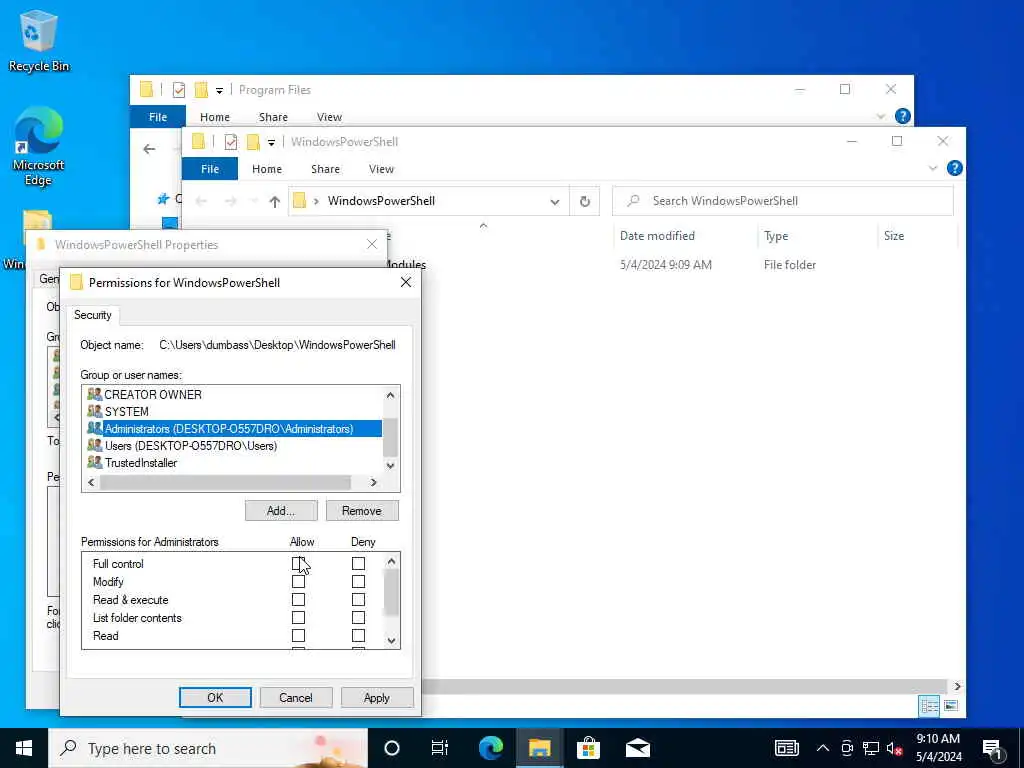This screenshot has width=1024, height=768.
Task: Select TrustedInstaller in the group list
Action: pos(141,462)
